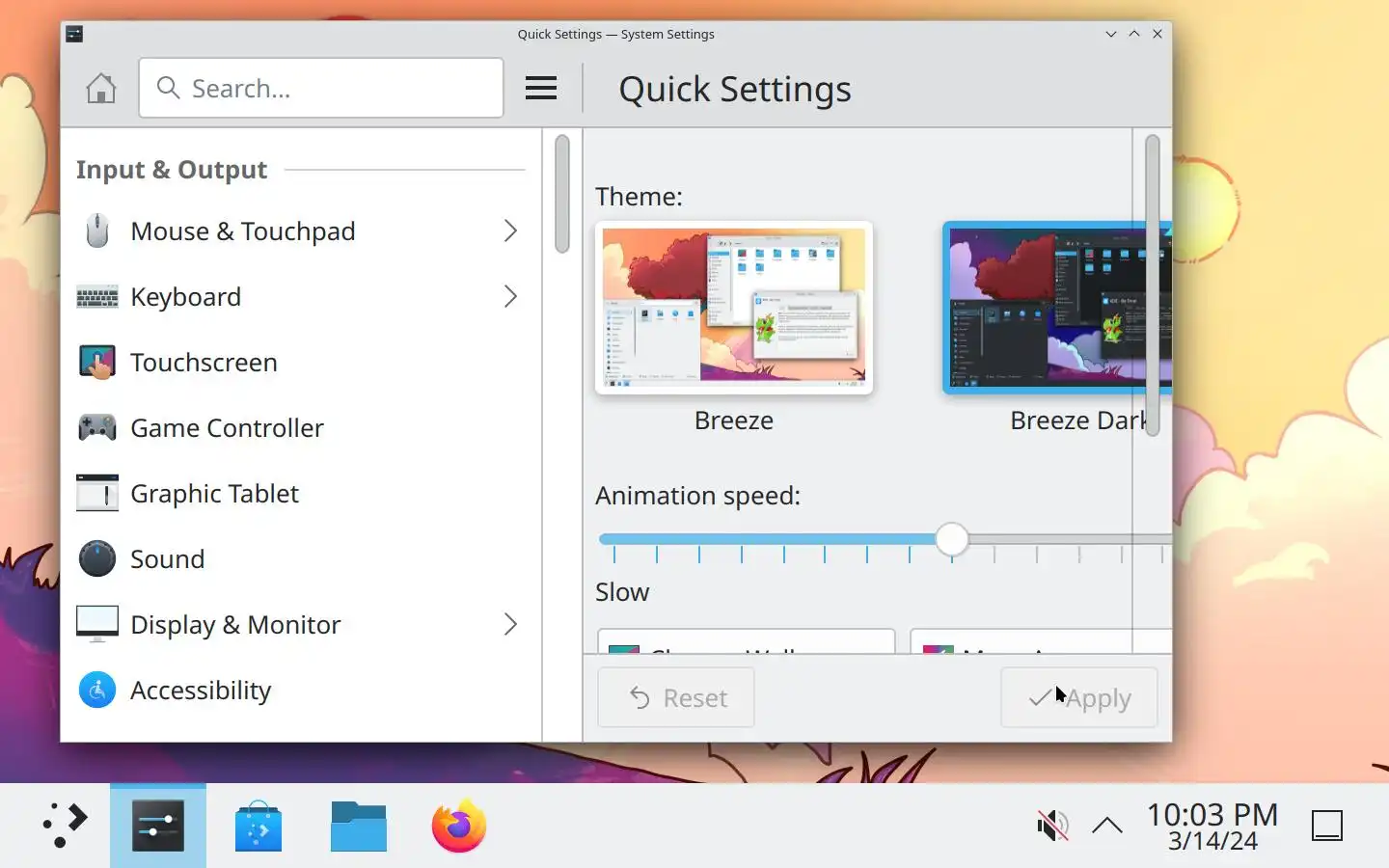
Task: Open Accessibility settings
Action: click(301, 690)
